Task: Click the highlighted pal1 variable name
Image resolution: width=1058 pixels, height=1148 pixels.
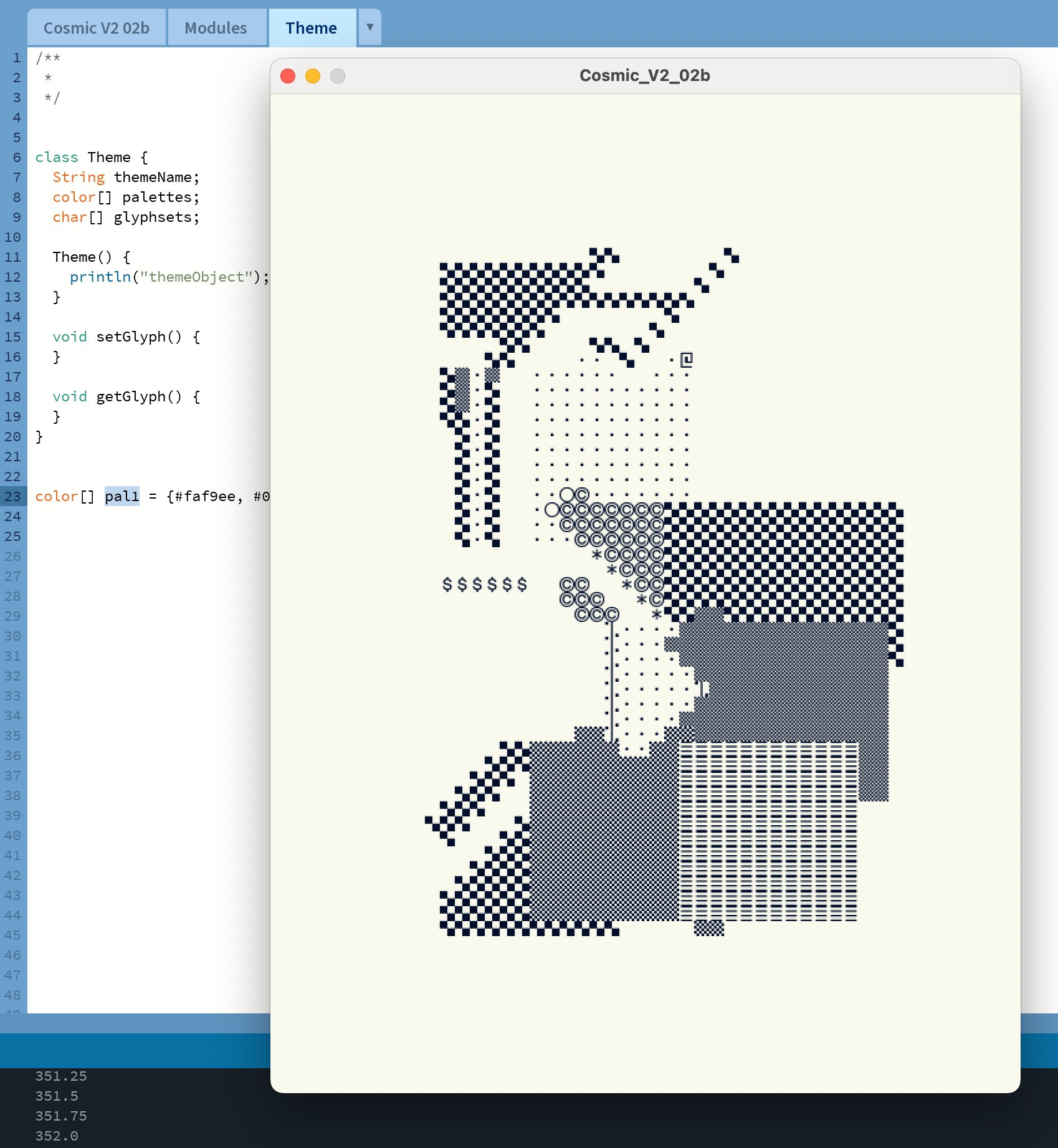Action: pyautogui.click(x=122, y=496)
